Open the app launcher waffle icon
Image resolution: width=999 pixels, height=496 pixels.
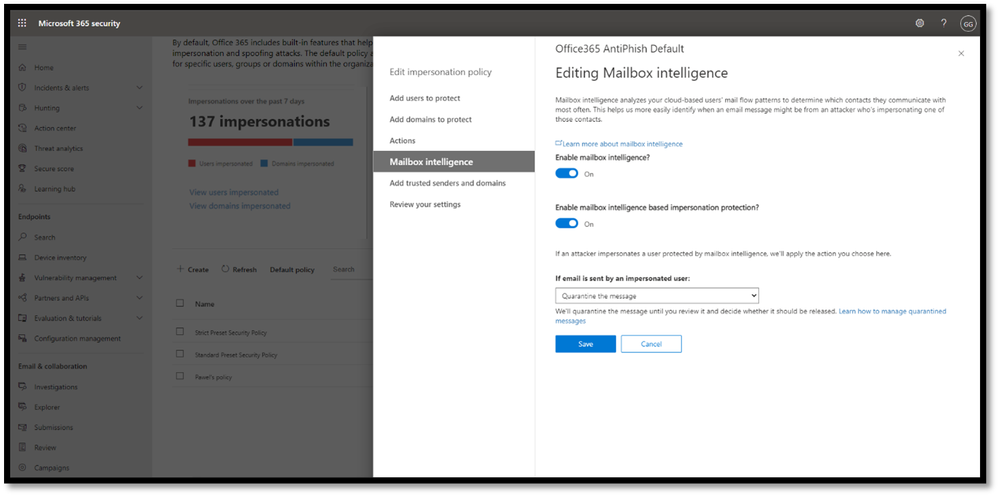pyautogui.click(x=22, y=24)
